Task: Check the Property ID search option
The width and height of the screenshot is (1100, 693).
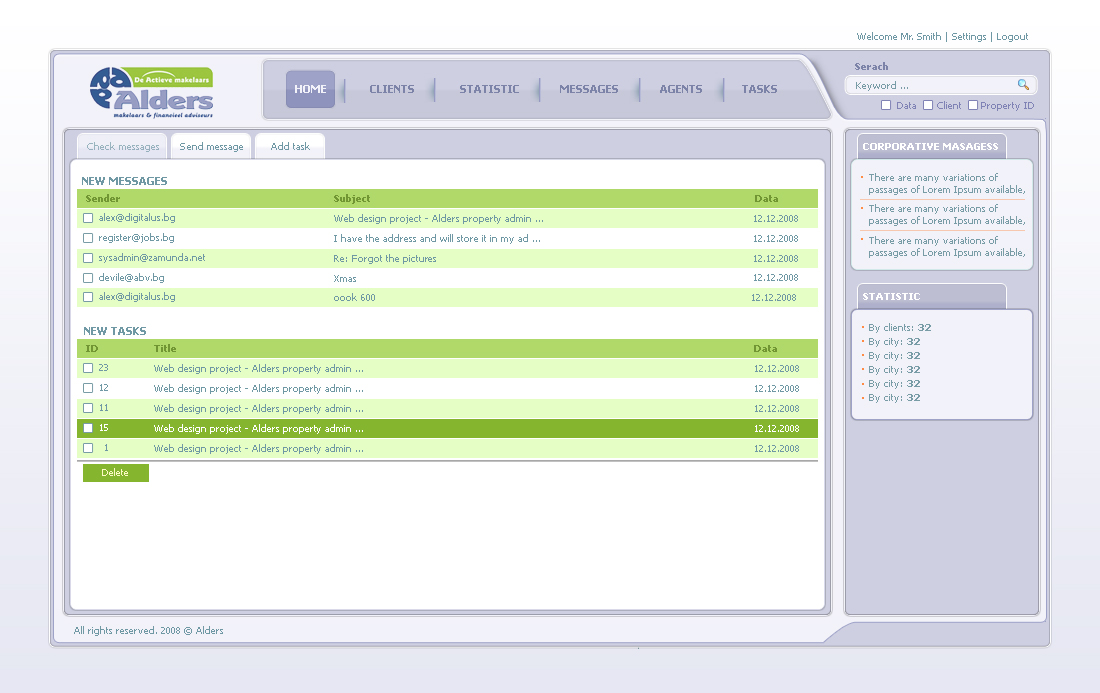Action: [x=973, y=105]
